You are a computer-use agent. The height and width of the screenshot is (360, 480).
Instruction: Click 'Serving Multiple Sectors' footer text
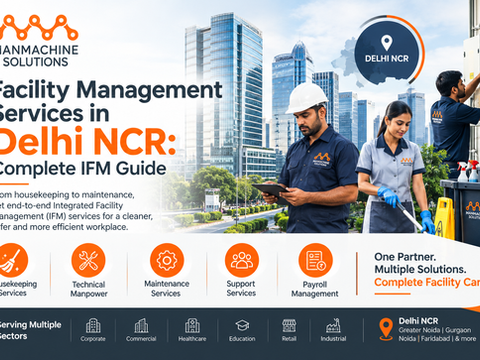(x=31, y=330)
